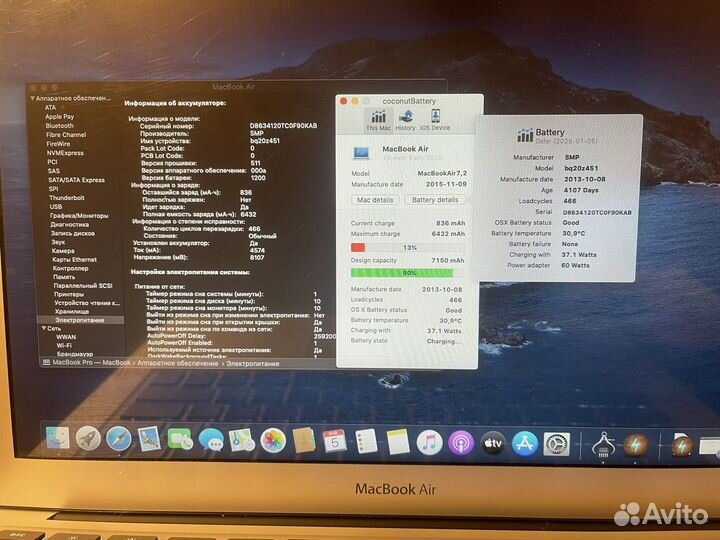720x540 pixels.
Task: Click the Battery details button
Action: [x=435, y=200]
